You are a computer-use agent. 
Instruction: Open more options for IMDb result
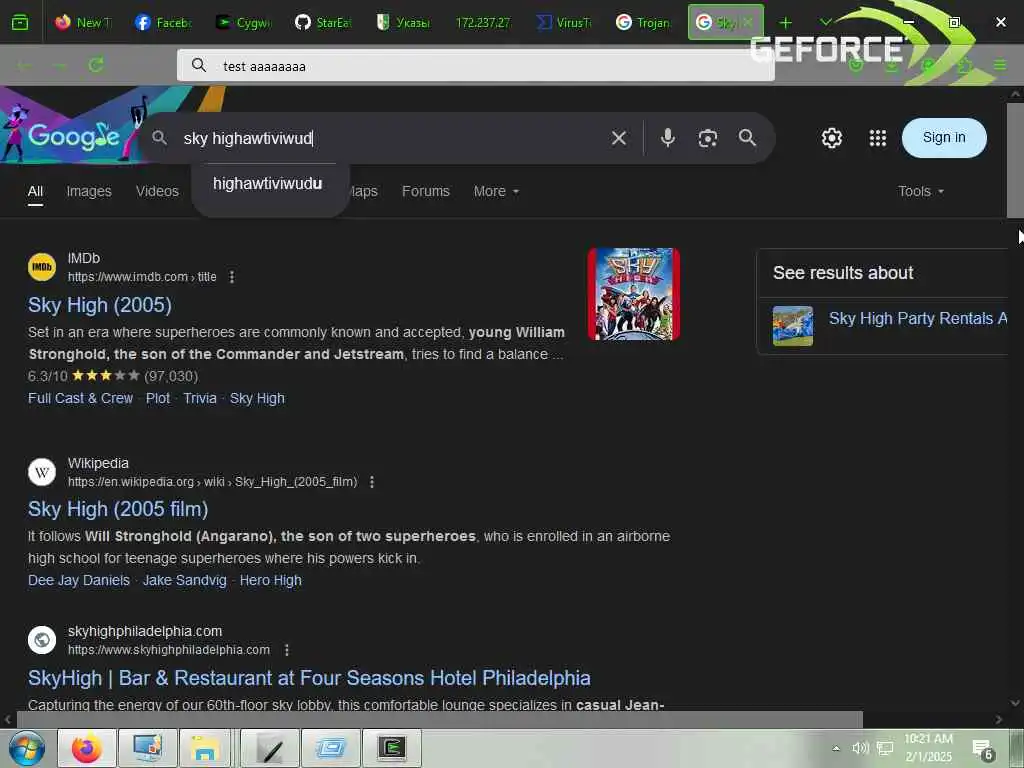pos(232,277)
